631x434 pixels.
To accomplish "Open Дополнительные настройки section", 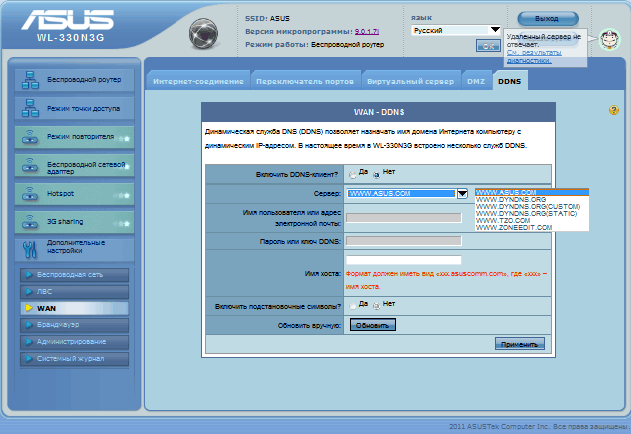I will 74,250.
